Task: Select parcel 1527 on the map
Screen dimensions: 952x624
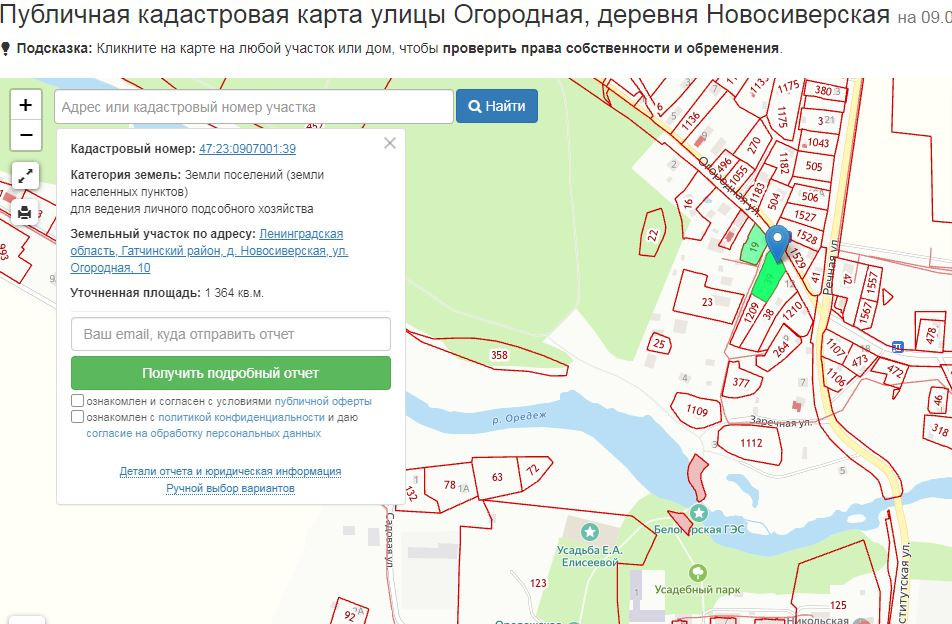Action: [x=805, y=215]
